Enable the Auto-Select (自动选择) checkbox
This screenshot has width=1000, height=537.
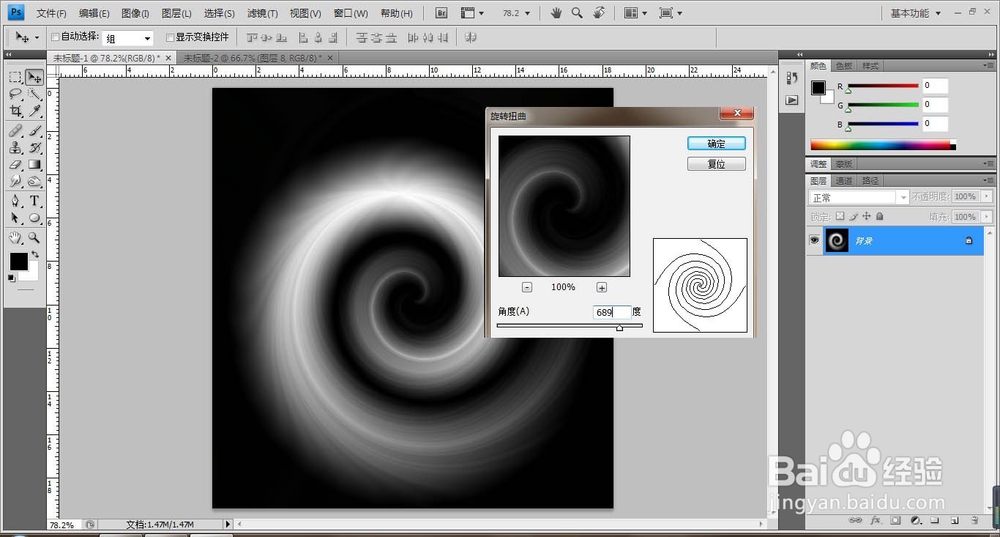point(55,38)
